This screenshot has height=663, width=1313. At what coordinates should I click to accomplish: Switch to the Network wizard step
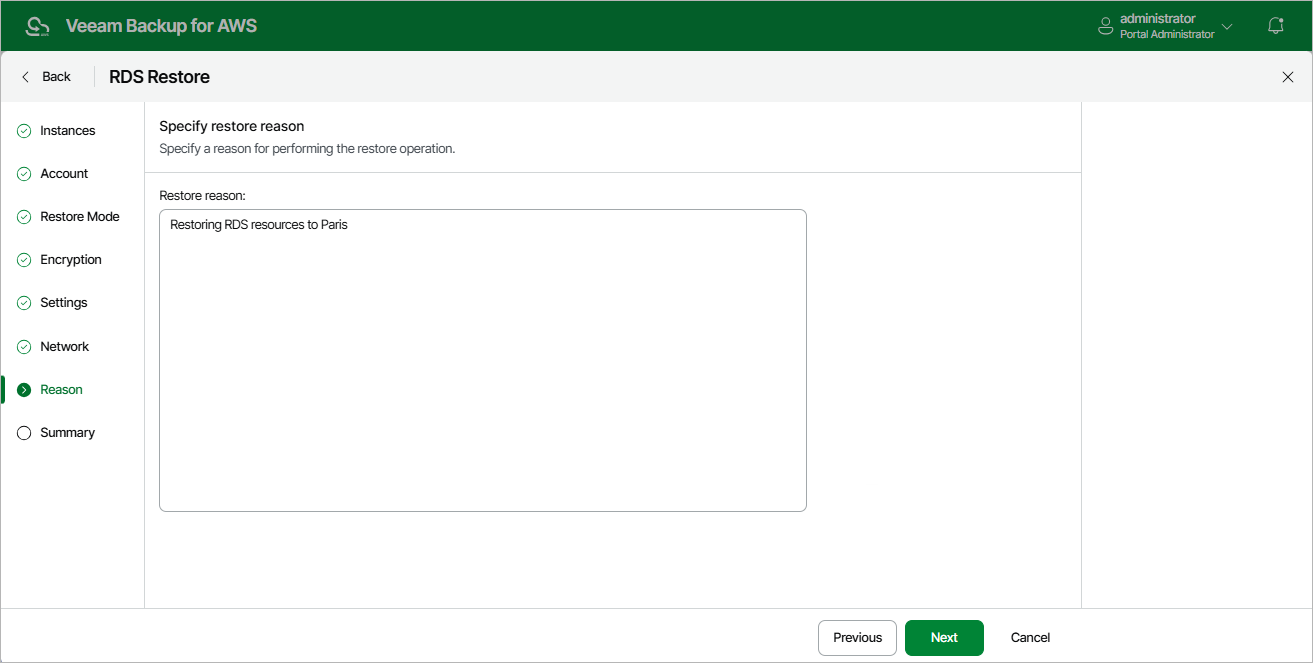[x=65, y=347]
